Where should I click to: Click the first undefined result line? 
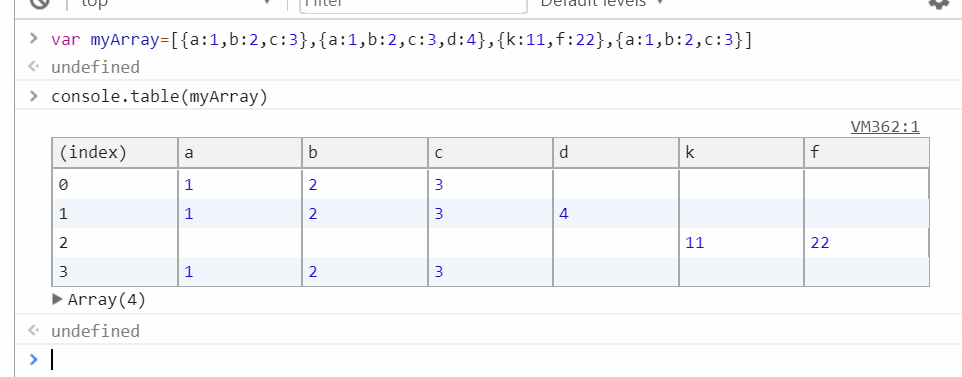[95, 67]
